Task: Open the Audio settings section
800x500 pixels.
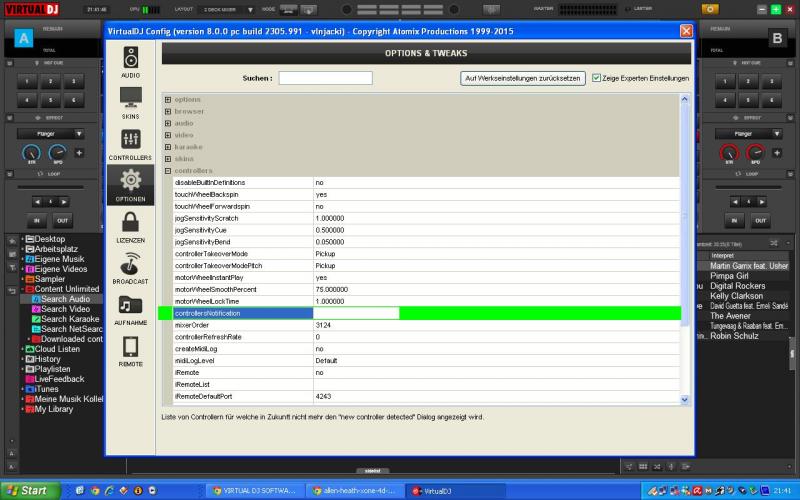Action: [131, 62]
